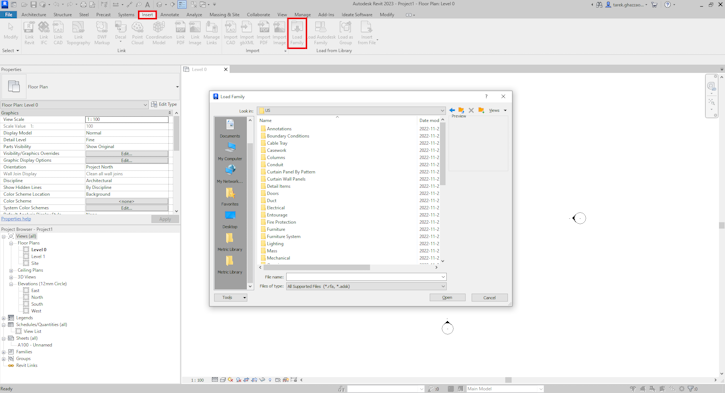Click Load as Group icon
This screenshot has width=725, height=393.
tap(345, 33)
